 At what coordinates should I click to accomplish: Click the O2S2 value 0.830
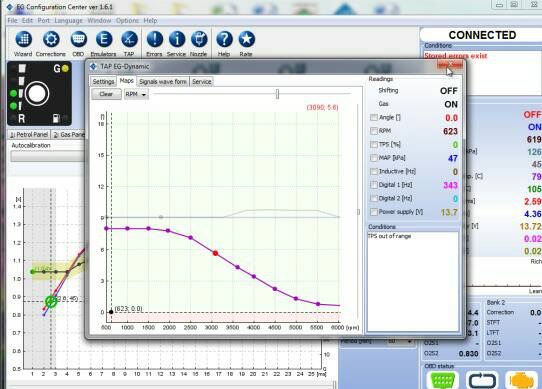click(x=468, y=354)
